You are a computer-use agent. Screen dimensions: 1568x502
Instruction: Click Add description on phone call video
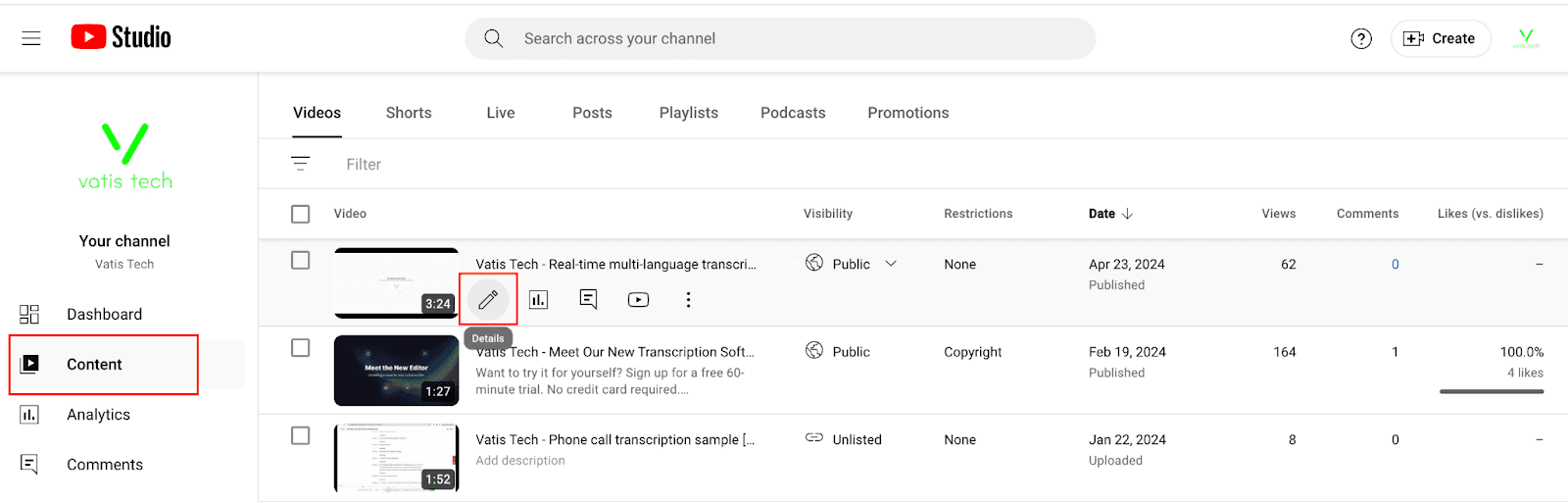coord(520,461)
